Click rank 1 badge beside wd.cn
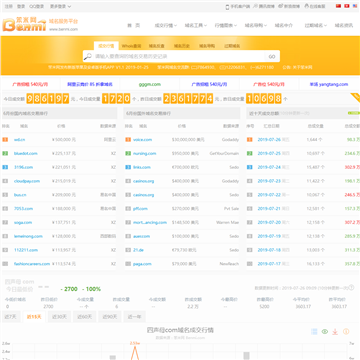 (x=5, y=140)
